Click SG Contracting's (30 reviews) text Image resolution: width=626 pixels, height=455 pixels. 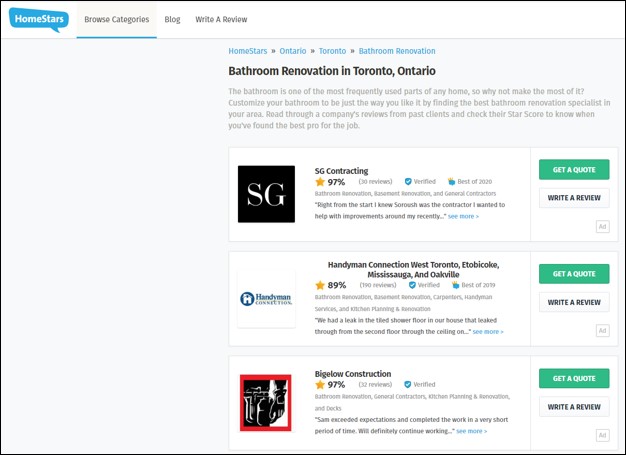tap(375, 182)
